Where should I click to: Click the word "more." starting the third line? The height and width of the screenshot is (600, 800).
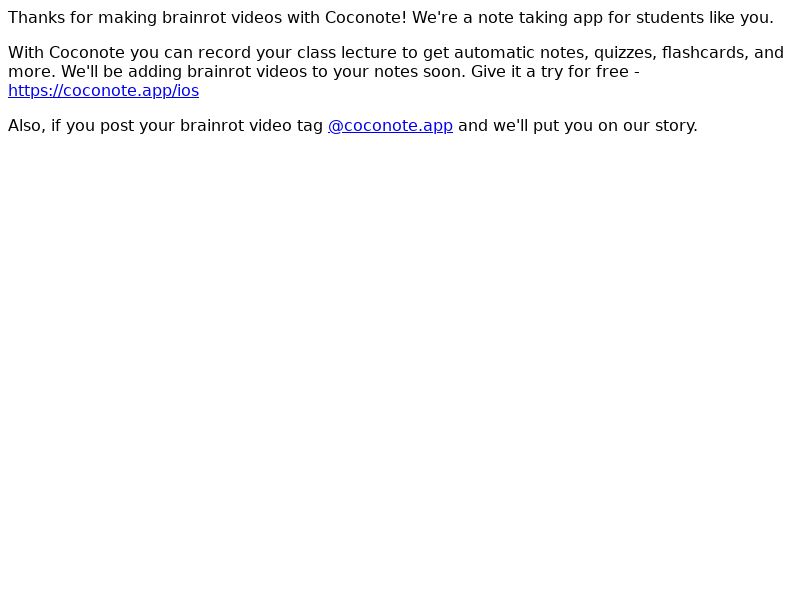pos(32,71)
